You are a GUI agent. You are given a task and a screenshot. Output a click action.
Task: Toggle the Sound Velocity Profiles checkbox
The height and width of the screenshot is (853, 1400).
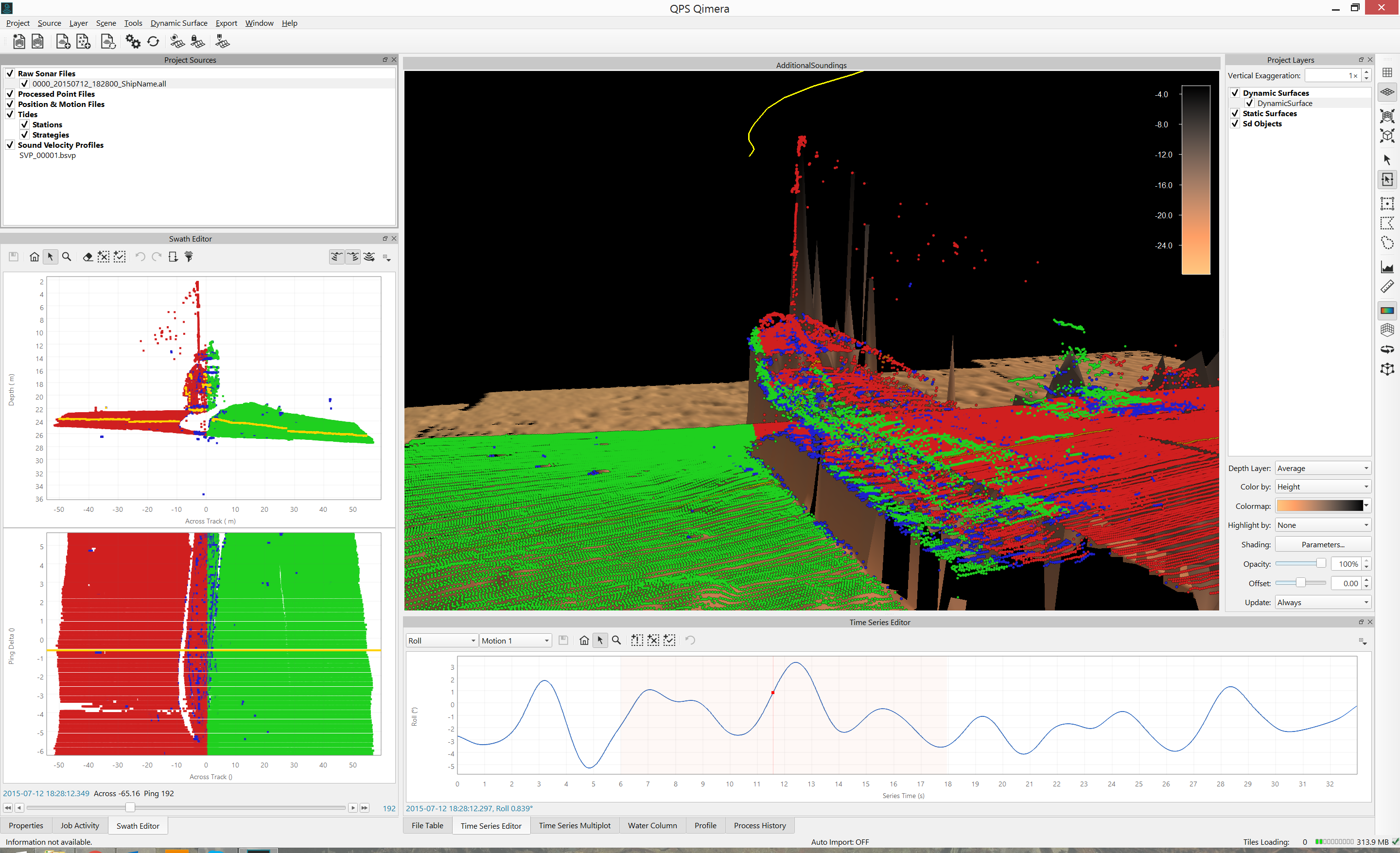pyautogui.click(x=10, y=145)
